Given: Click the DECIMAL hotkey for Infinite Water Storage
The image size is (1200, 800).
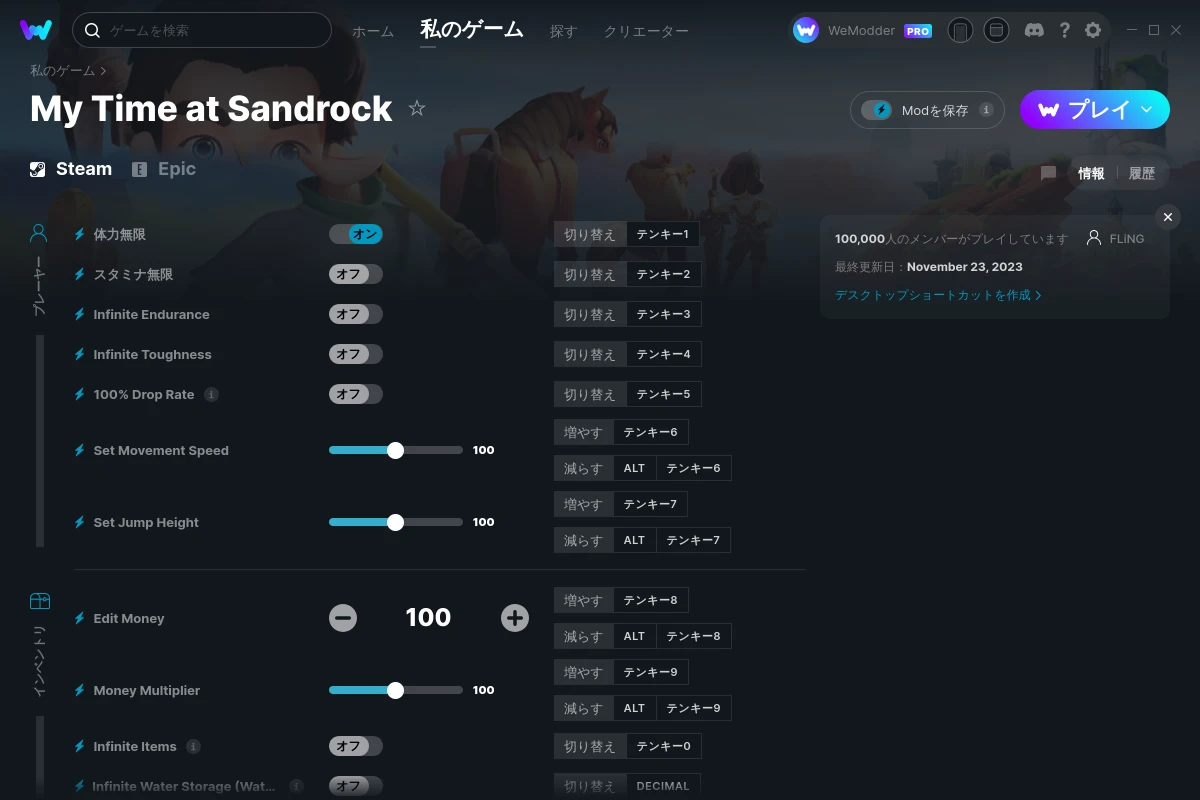Looking at the screenshot, I should point(663,786).
